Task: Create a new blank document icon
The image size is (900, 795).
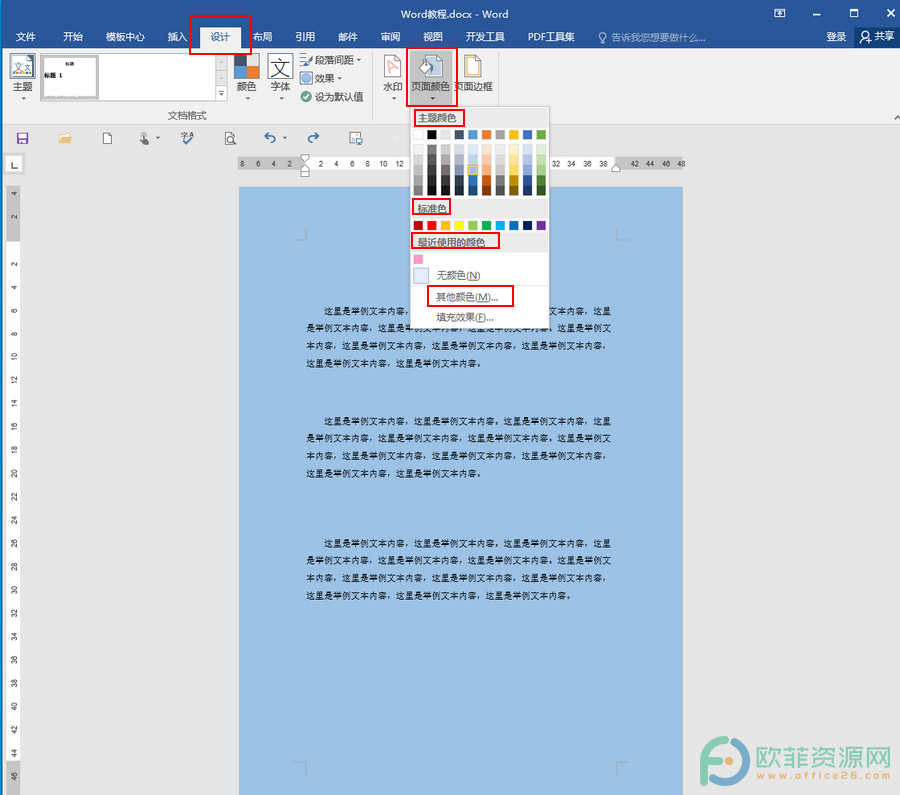Action: pos(107,138)
